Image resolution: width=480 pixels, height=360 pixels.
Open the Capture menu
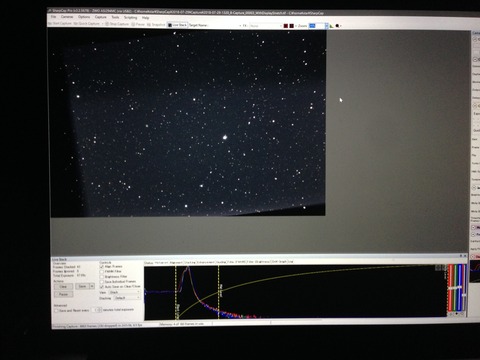100,17
